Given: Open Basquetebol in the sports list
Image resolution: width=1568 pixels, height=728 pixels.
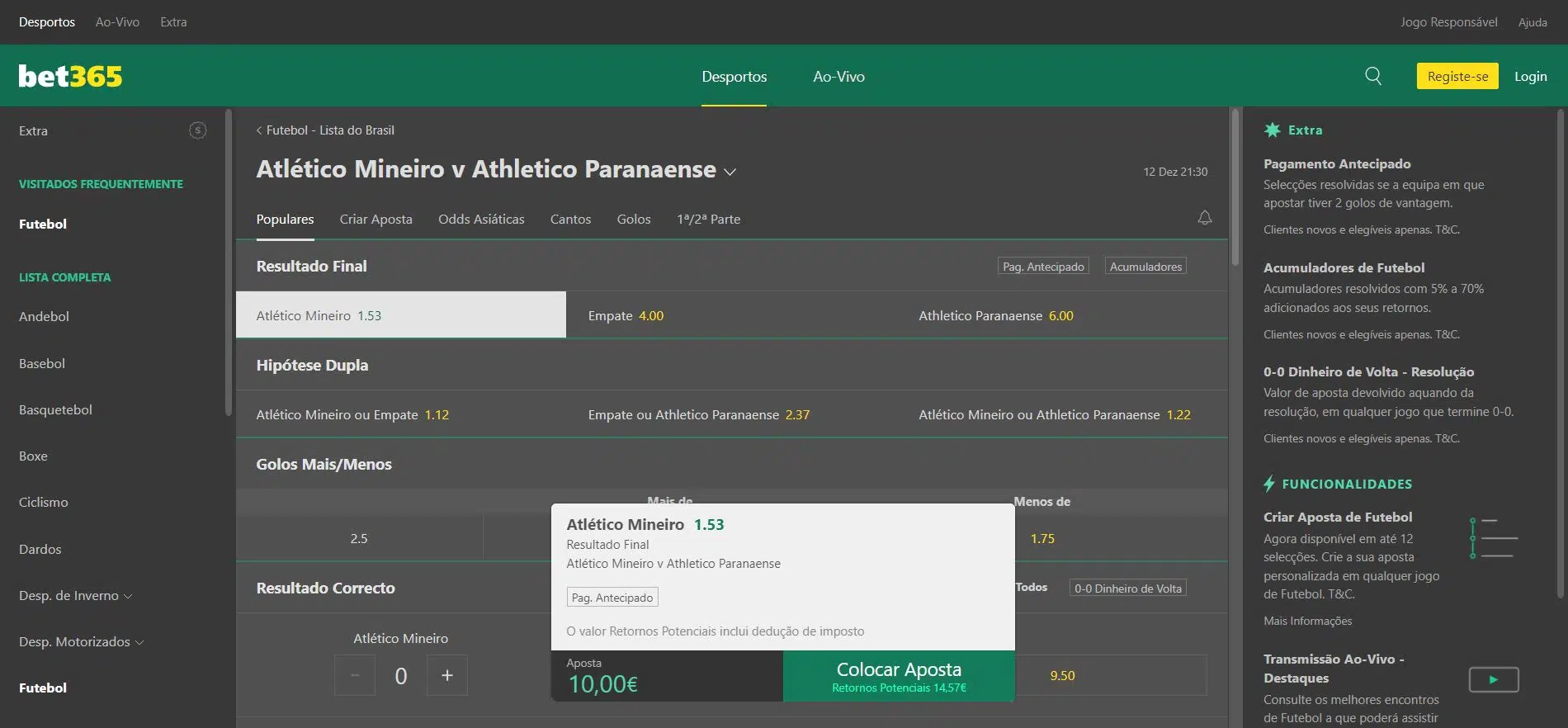Looking at the screenshot, I should (x=55, y=409).
